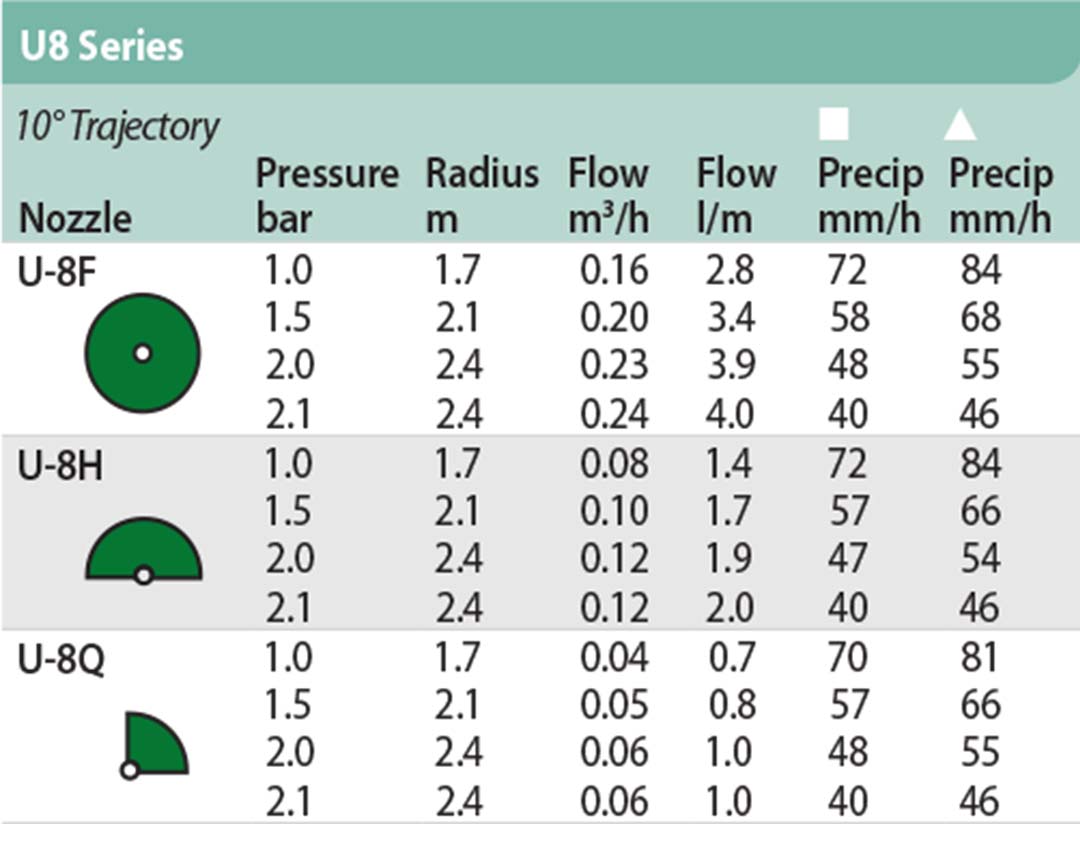Click the Flow m³/h column header
This screenshot has width=1080, height=852.
(x=608, y=196)
